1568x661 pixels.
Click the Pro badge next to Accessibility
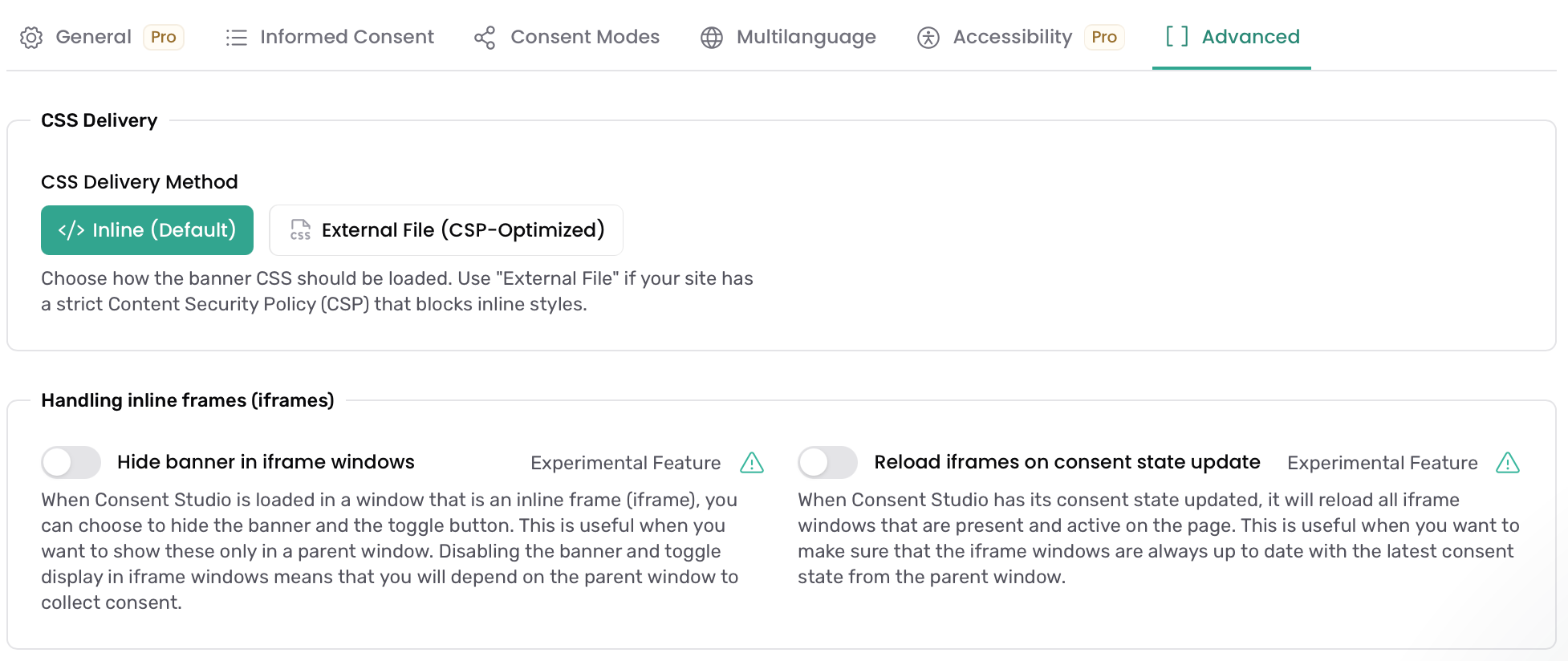(x=1104, y=37)
